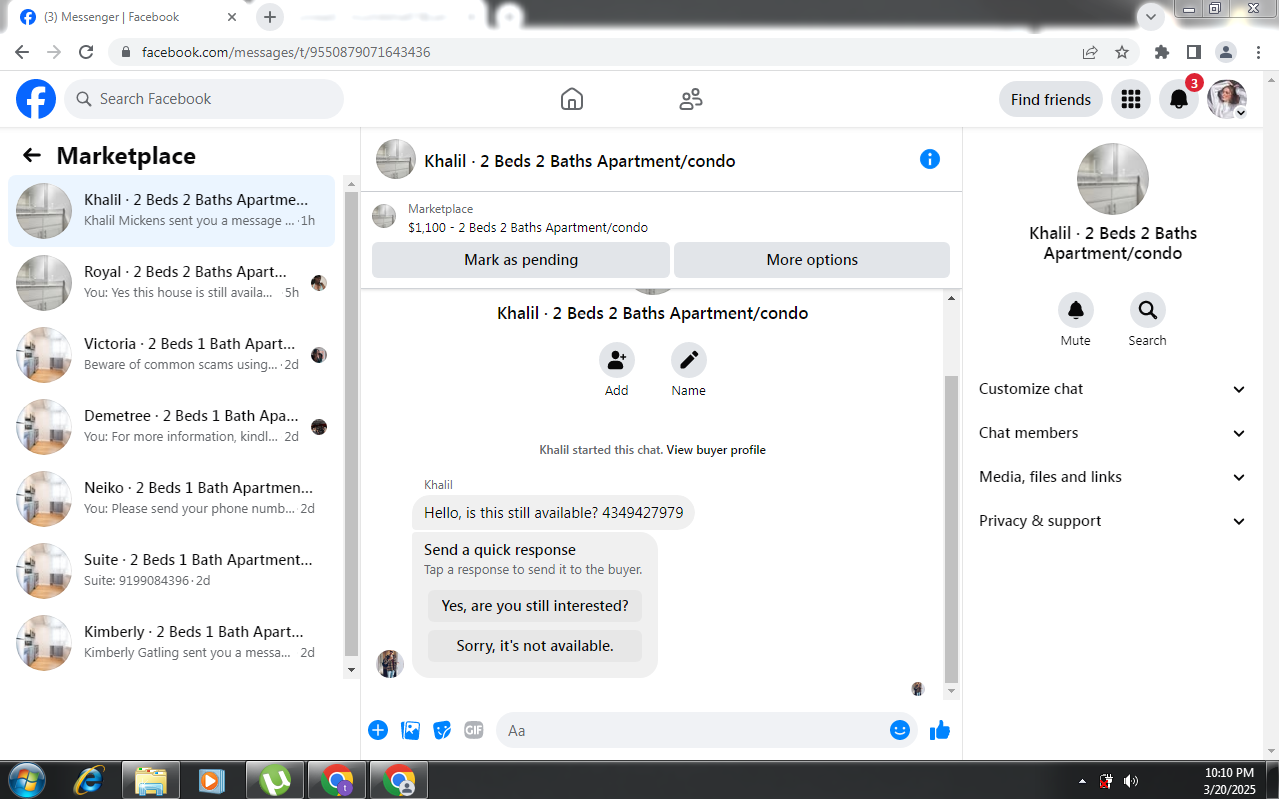The width and height of the screenshot is (1279, 799).
Task: Click the $1,100 Marketplace listing link
Action: tap(528, 228)
